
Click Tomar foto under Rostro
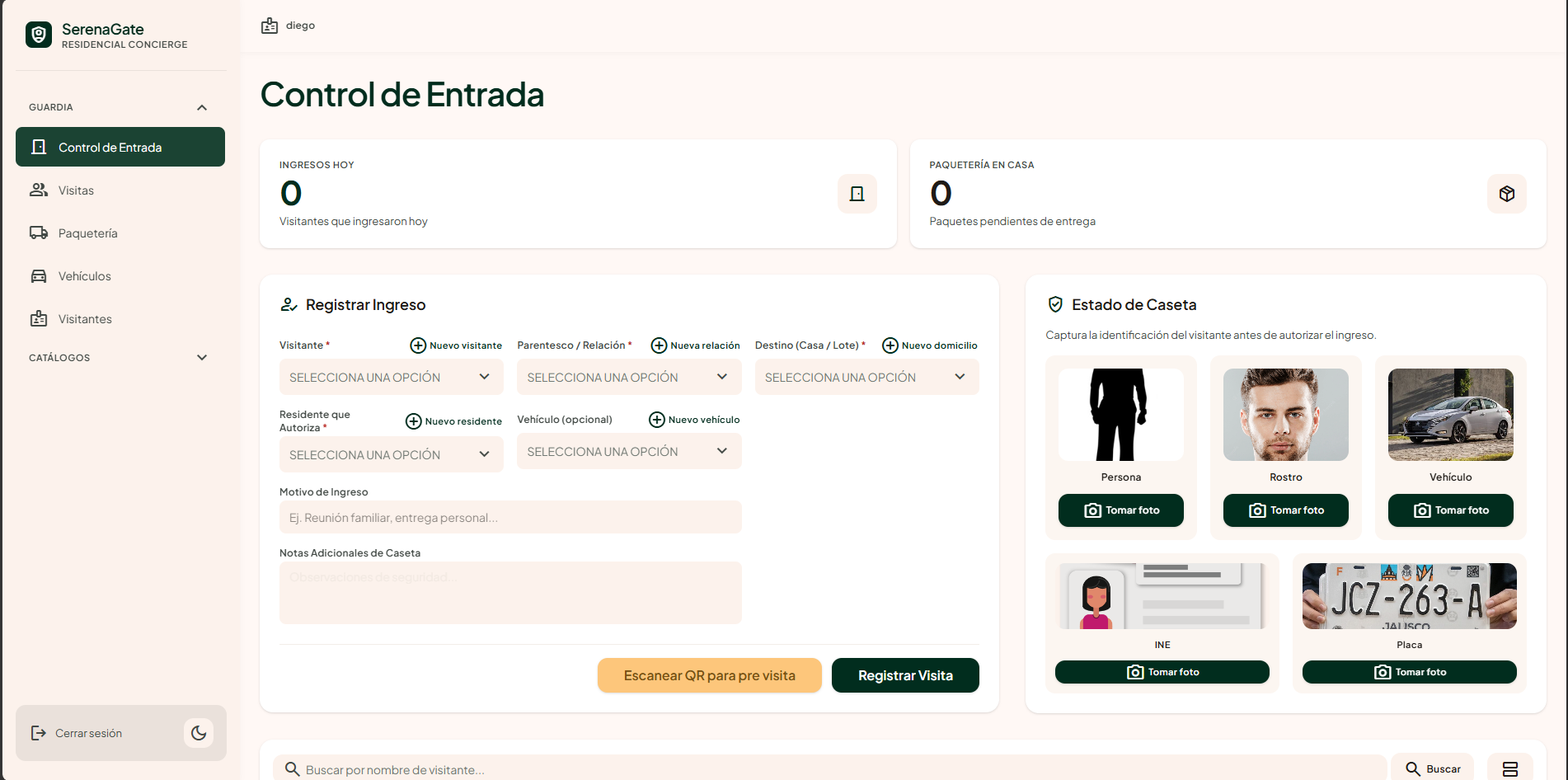tap(1286, 510)
